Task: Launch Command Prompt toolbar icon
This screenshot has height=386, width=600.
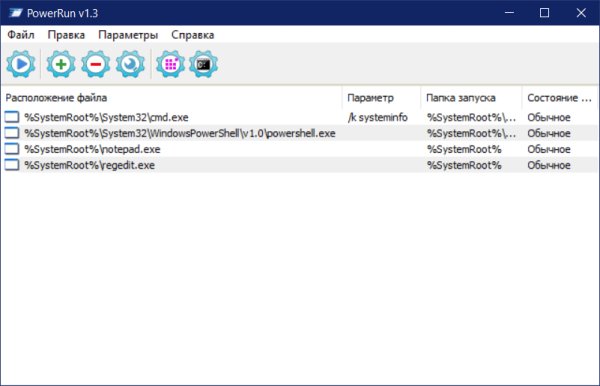Action: (x=204, y=64)
